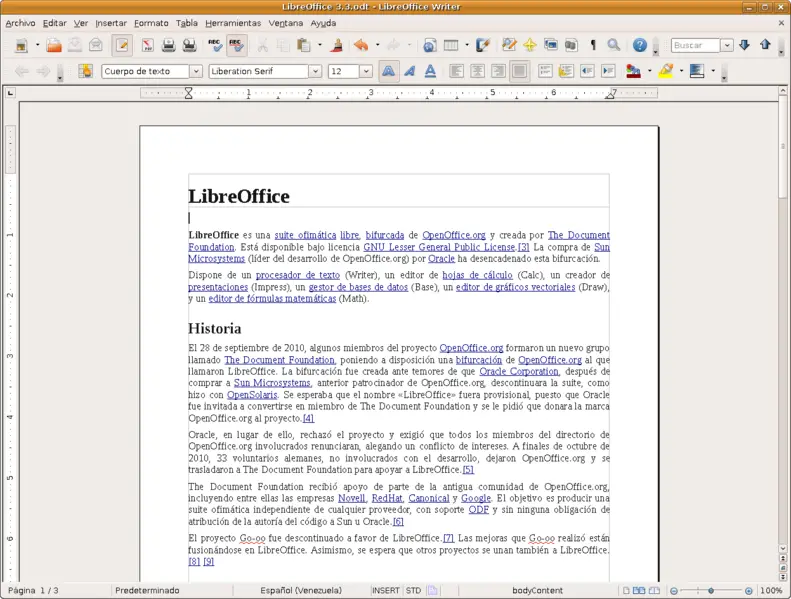Expand the Liberation Serif font name dropdown
The height and width of the screenshot is (599, 791).
tap(315, 72)
